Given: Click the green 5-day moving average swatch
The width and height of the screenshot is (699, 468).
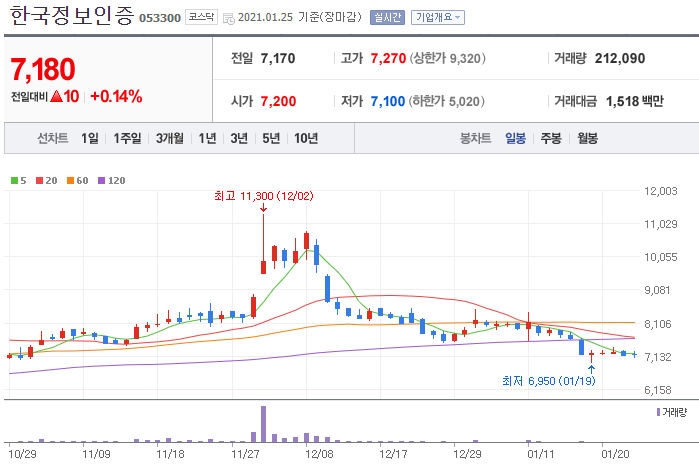Looking at the screenshot, I should 14,181.
